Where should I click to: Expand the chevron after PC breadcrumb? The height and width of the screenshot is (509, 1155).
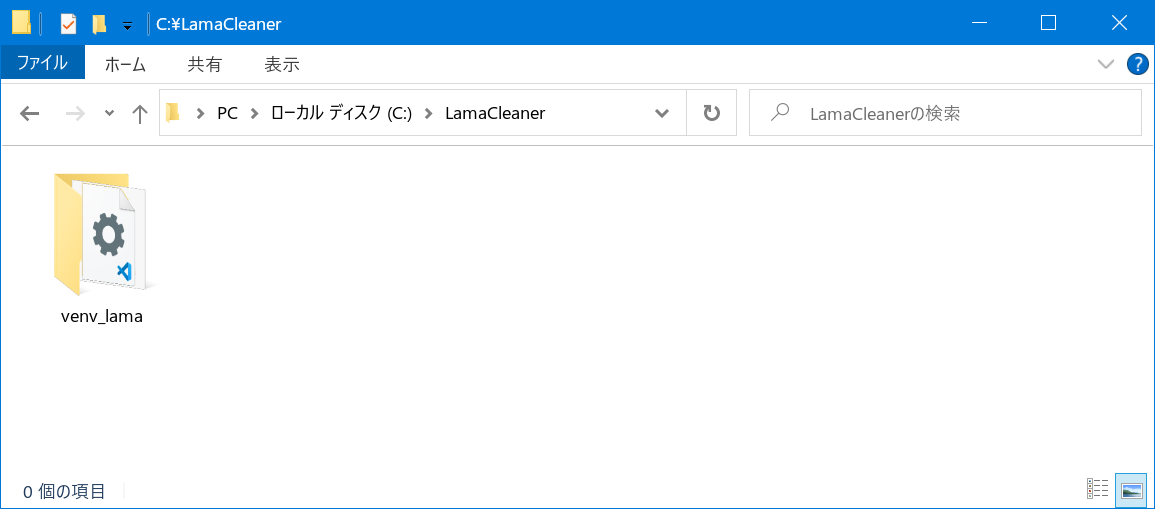point(255,113)
